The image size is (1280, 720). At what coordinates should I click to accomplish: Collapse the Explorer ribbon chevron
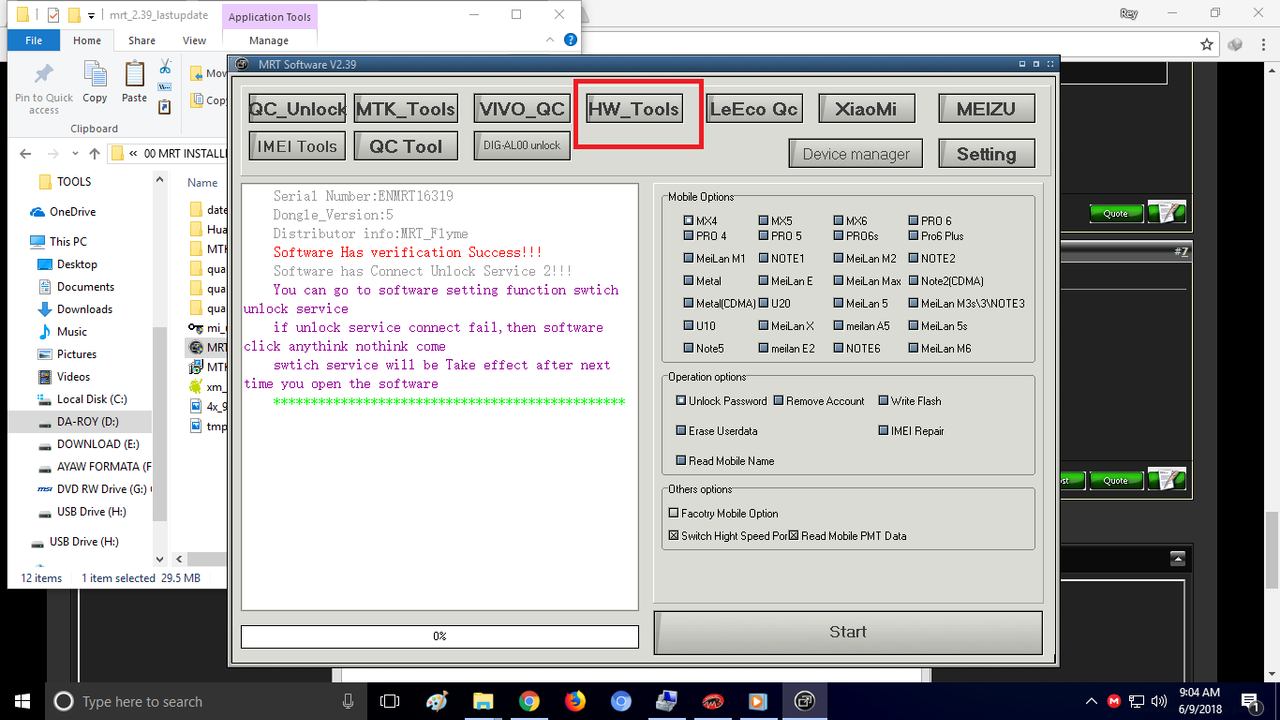click(549, 41)
